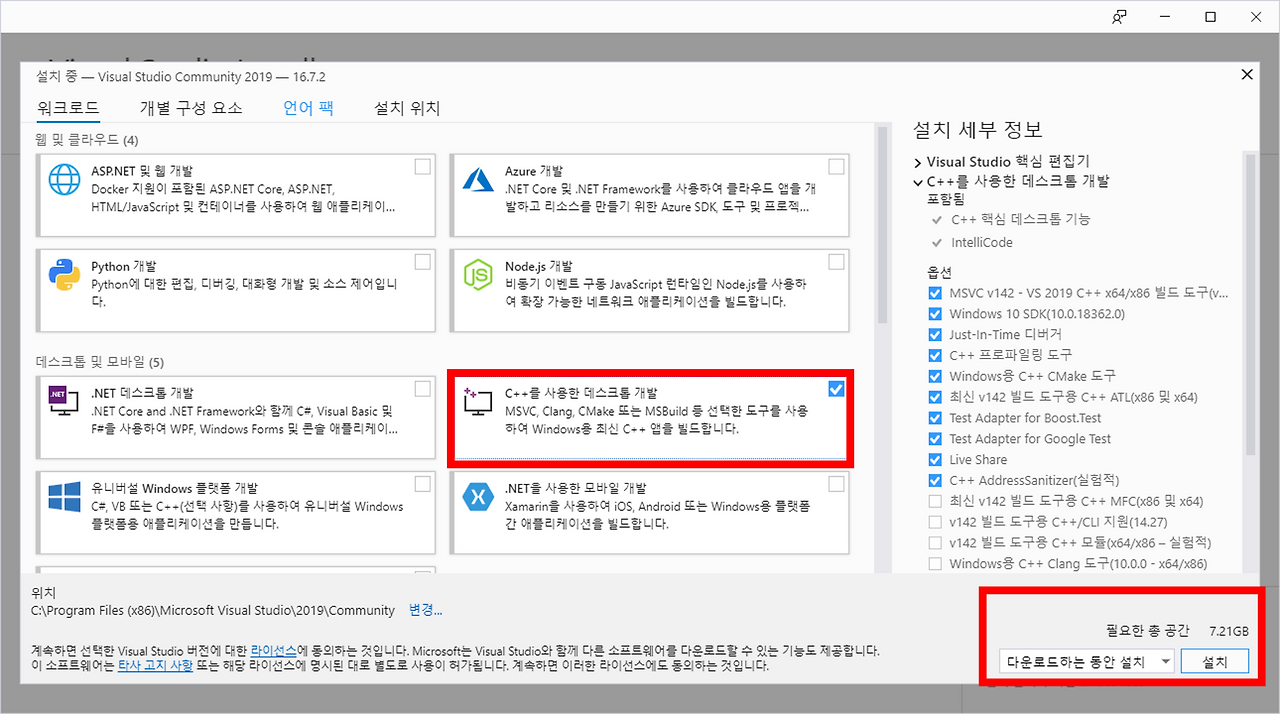This screenshot has height=714, width=1280.
Task: Check the ASP.NET 및 웹 개발 workload checkbox
Action: [423, 167]
